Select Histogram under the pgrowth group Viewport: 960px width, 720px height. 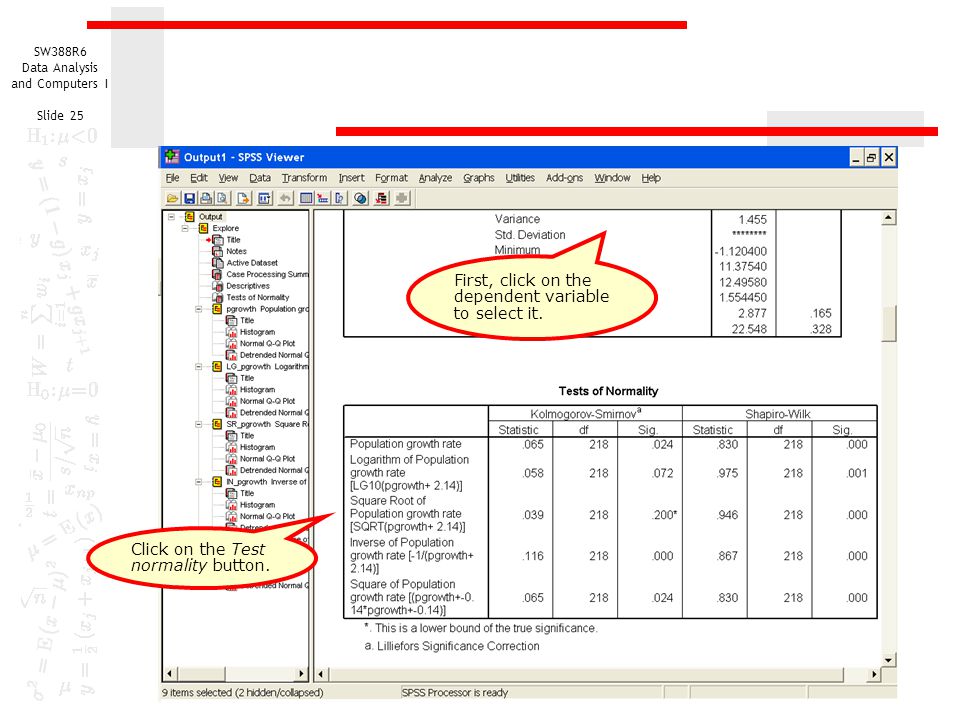click(x=257, y=332)
